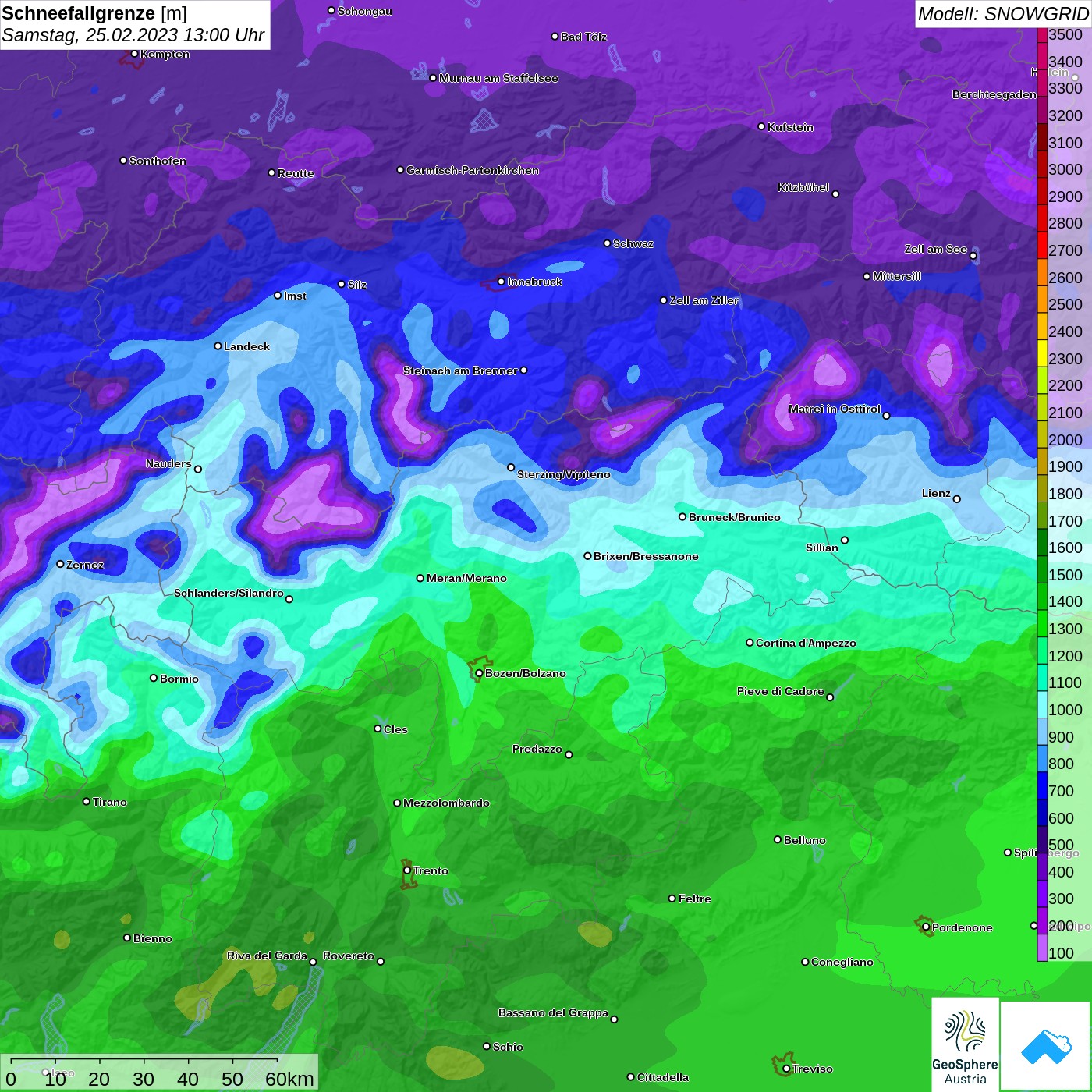Viewport: 1092px width, 1092px height.
Task: Click the Bassano del Grappa label
Action: 553,1012
